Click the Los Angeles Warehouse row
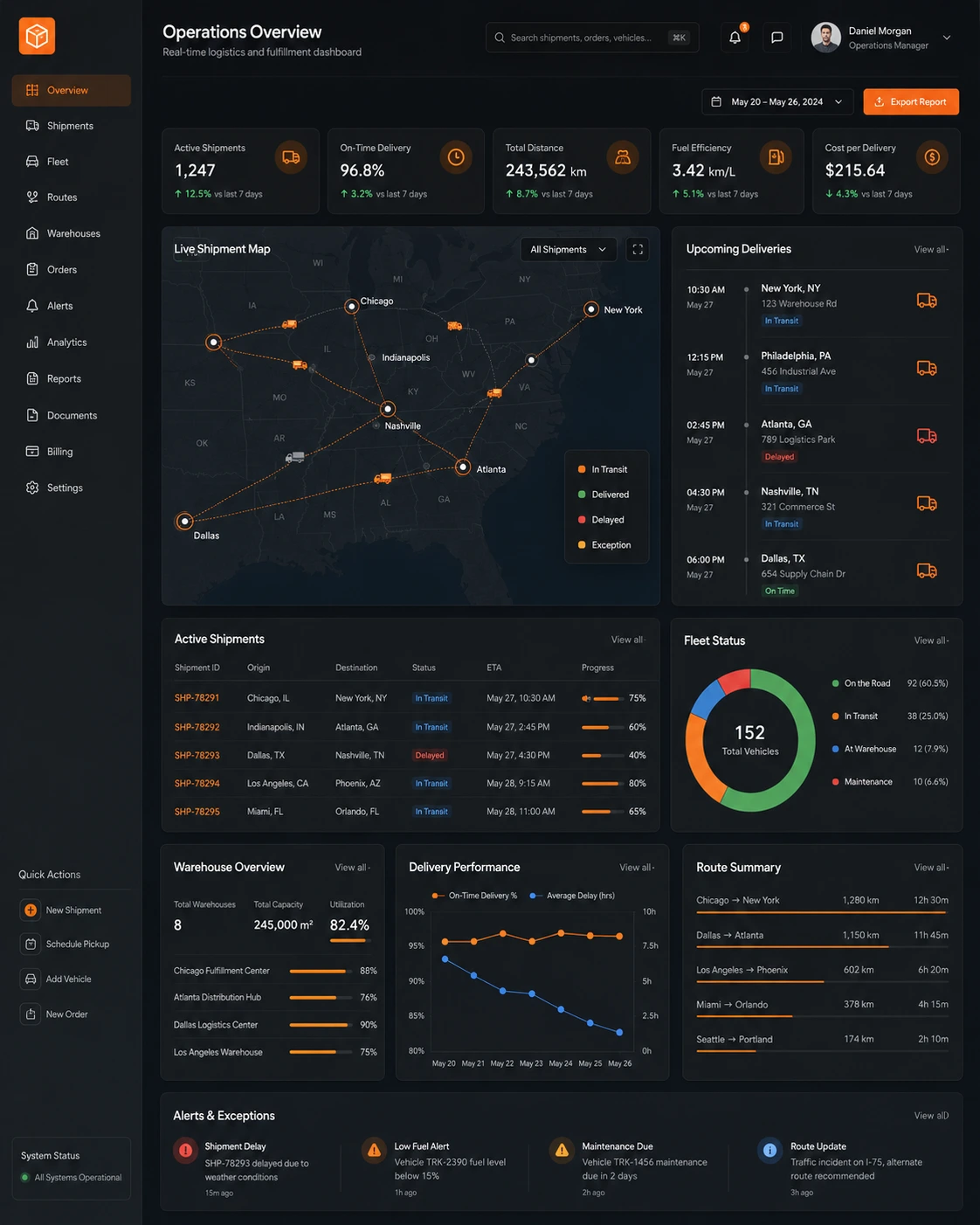Viewport: 980px width, 1225px height. click(275, 1052)
